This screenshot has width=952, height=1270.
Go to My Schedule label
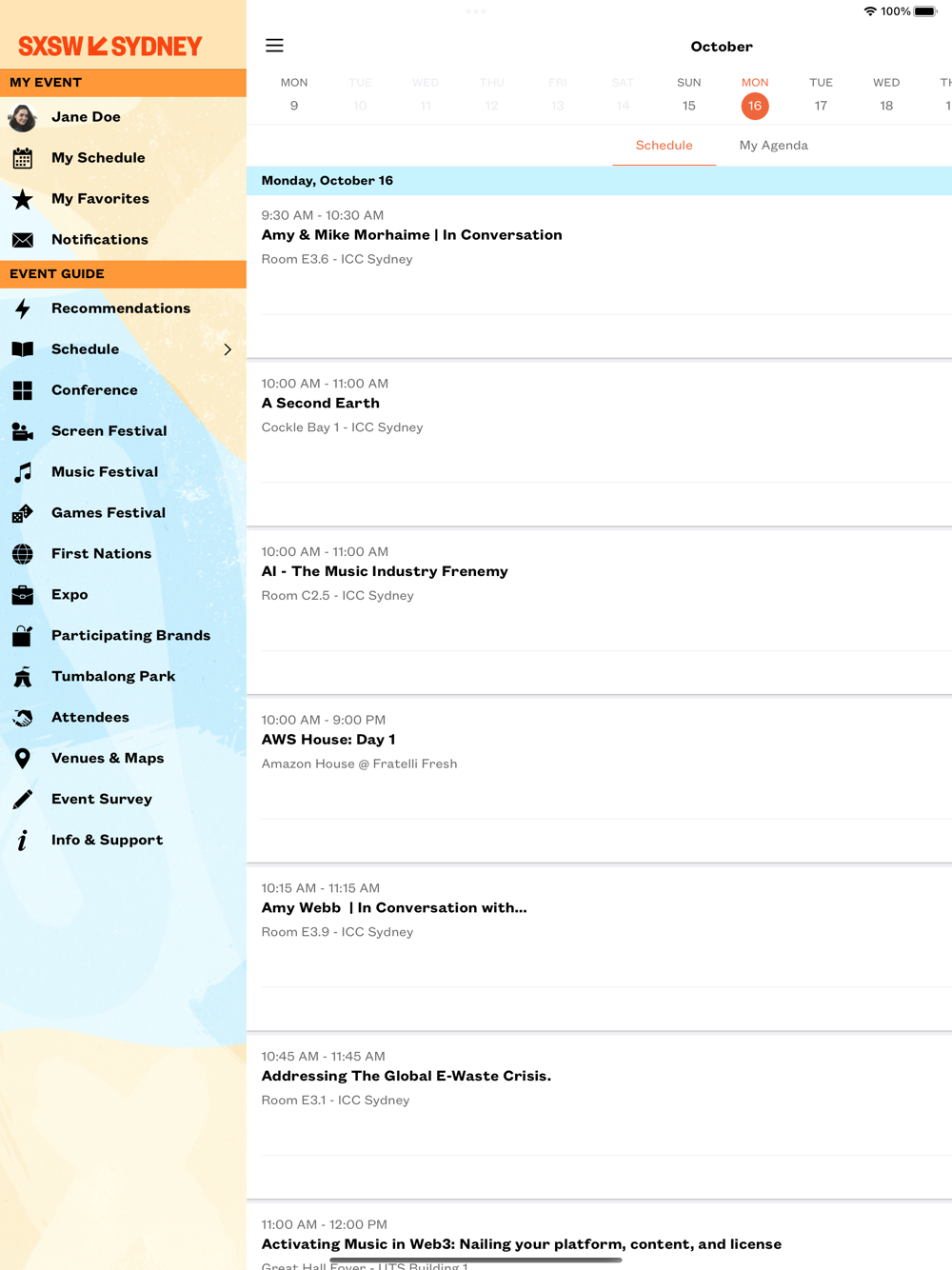pyautogui.click(x=98, y=158)
